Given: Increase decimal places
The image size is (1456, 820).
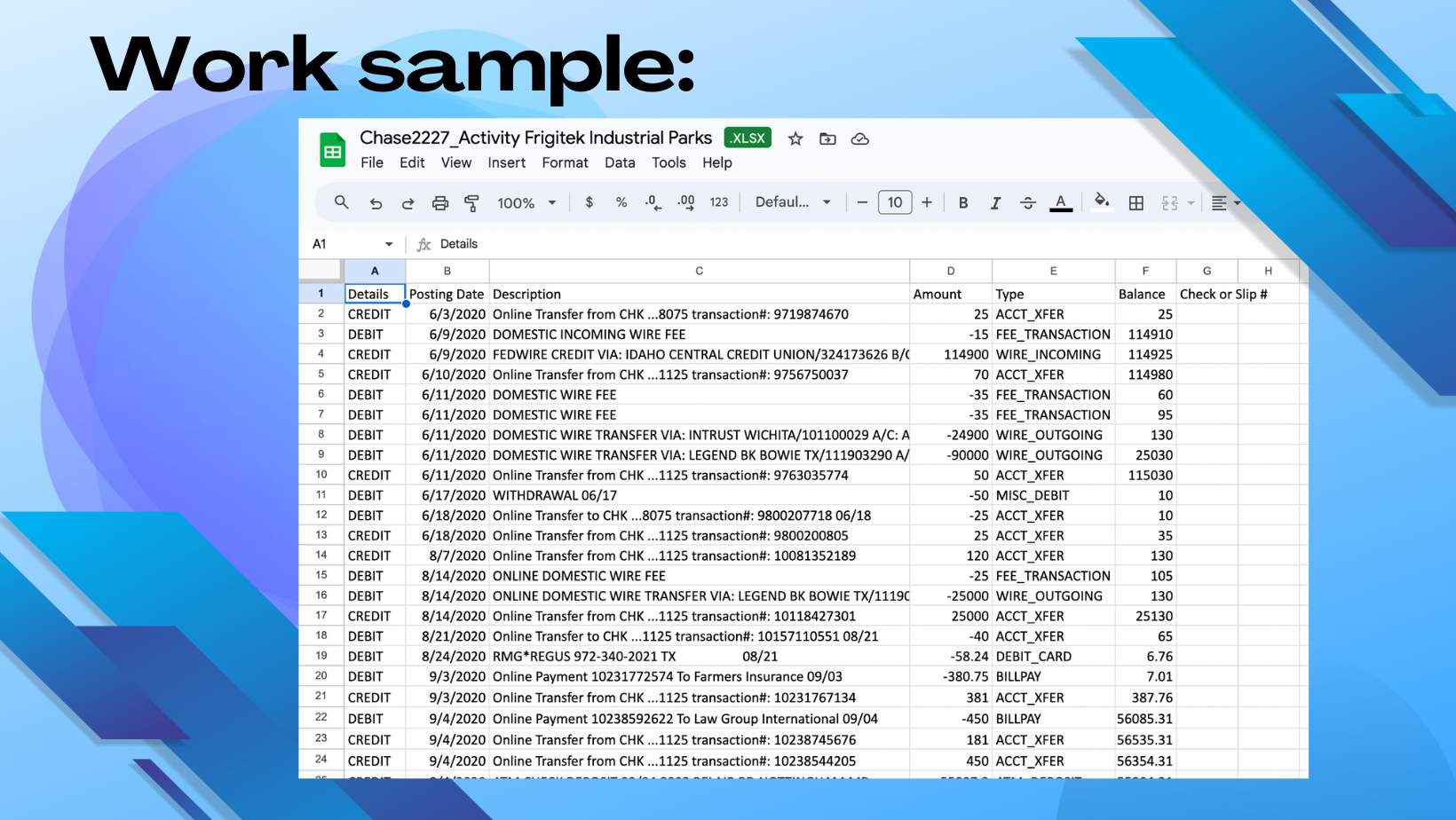Looking at the screenshot, I should pos(686,202).
